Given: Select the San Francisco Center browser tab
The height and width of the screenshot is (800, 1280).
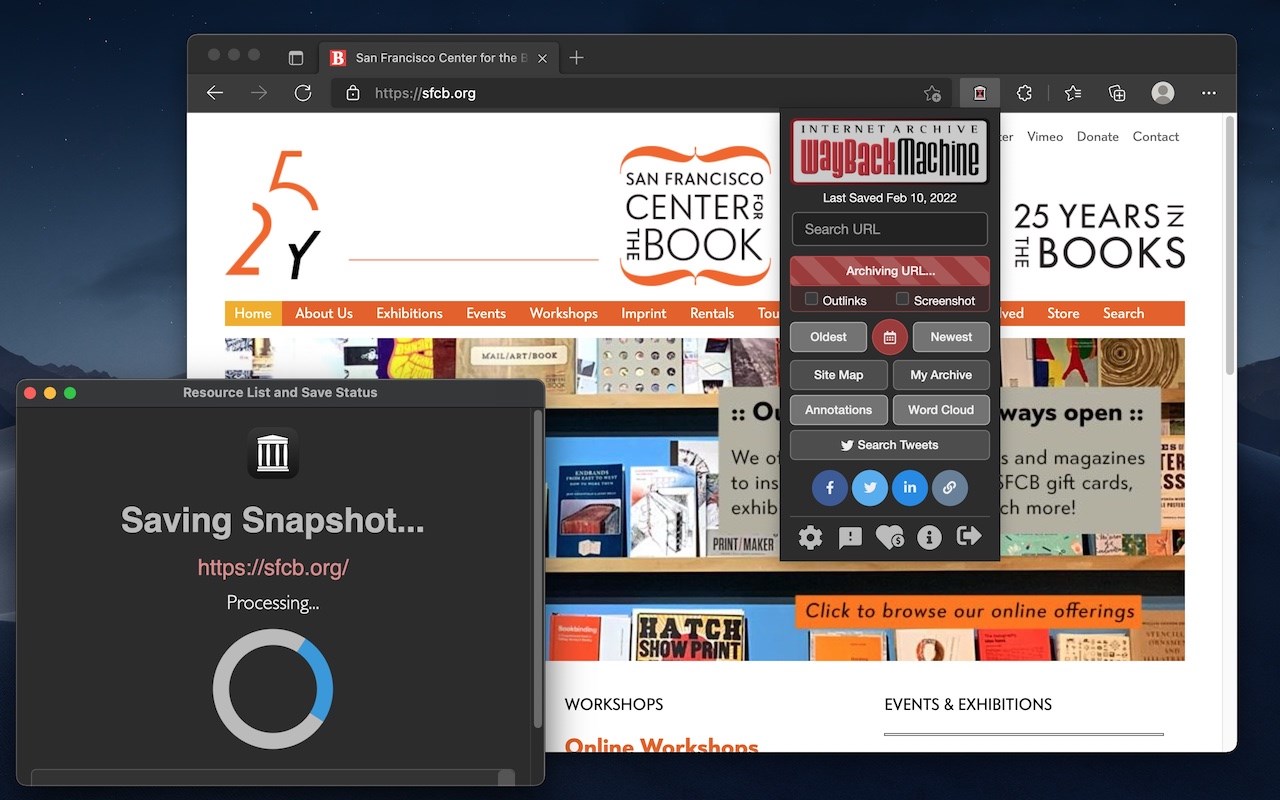Looking at the screenshot, I should (x=438, y=58).
